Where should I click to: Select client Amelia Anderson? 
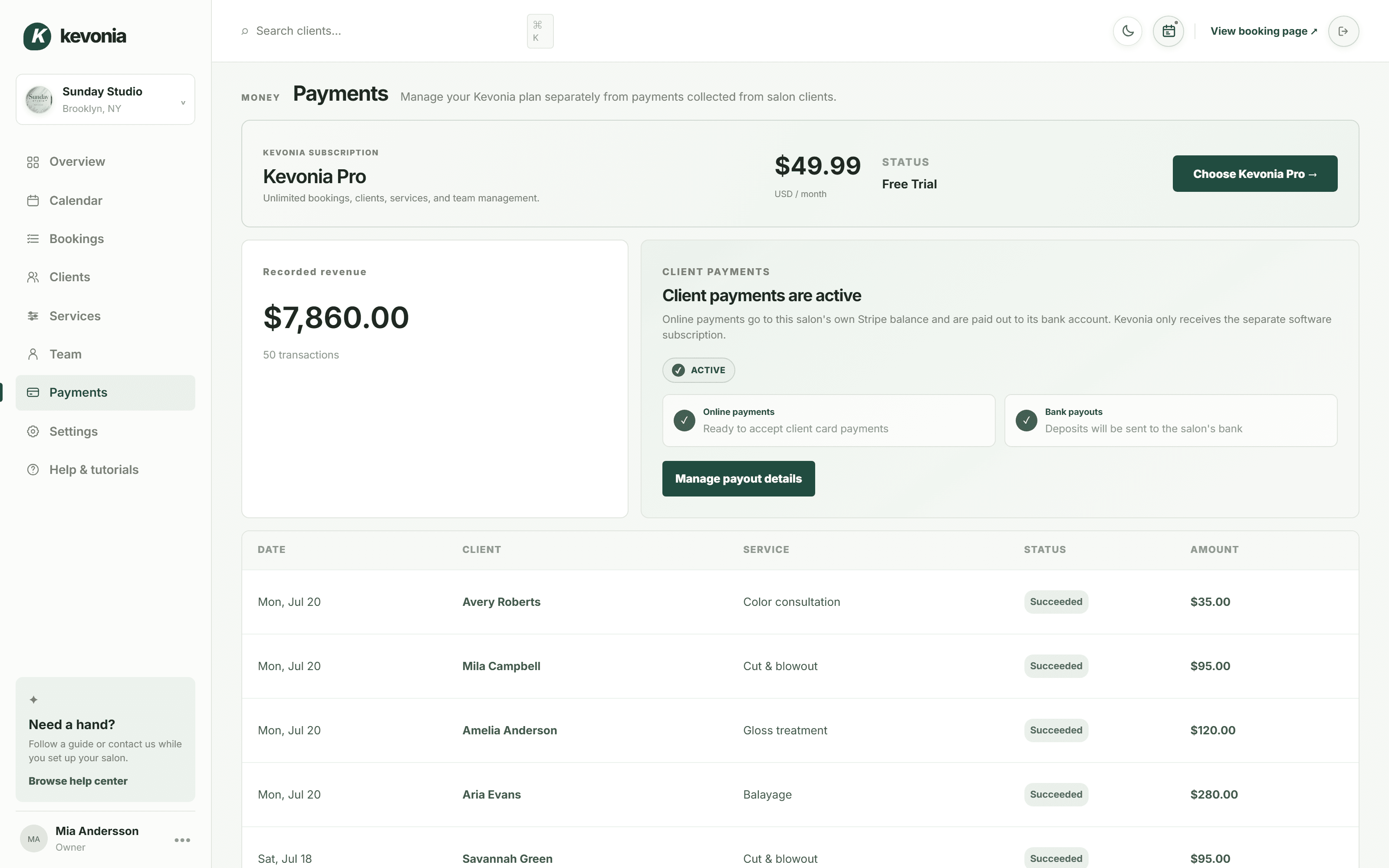[510, 730]
